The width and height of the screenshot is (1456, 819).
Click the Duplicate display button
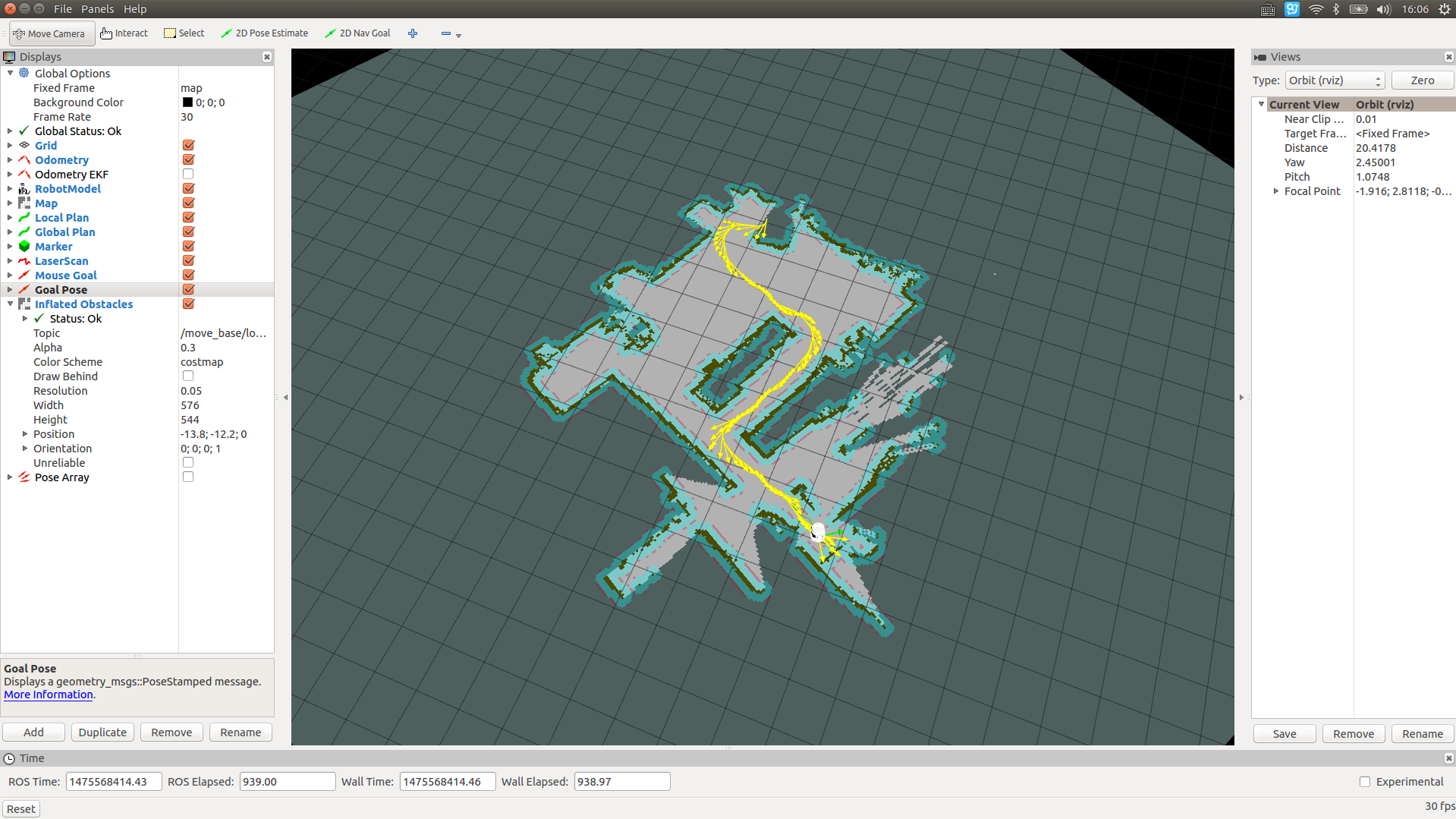(x=102, y=732)
